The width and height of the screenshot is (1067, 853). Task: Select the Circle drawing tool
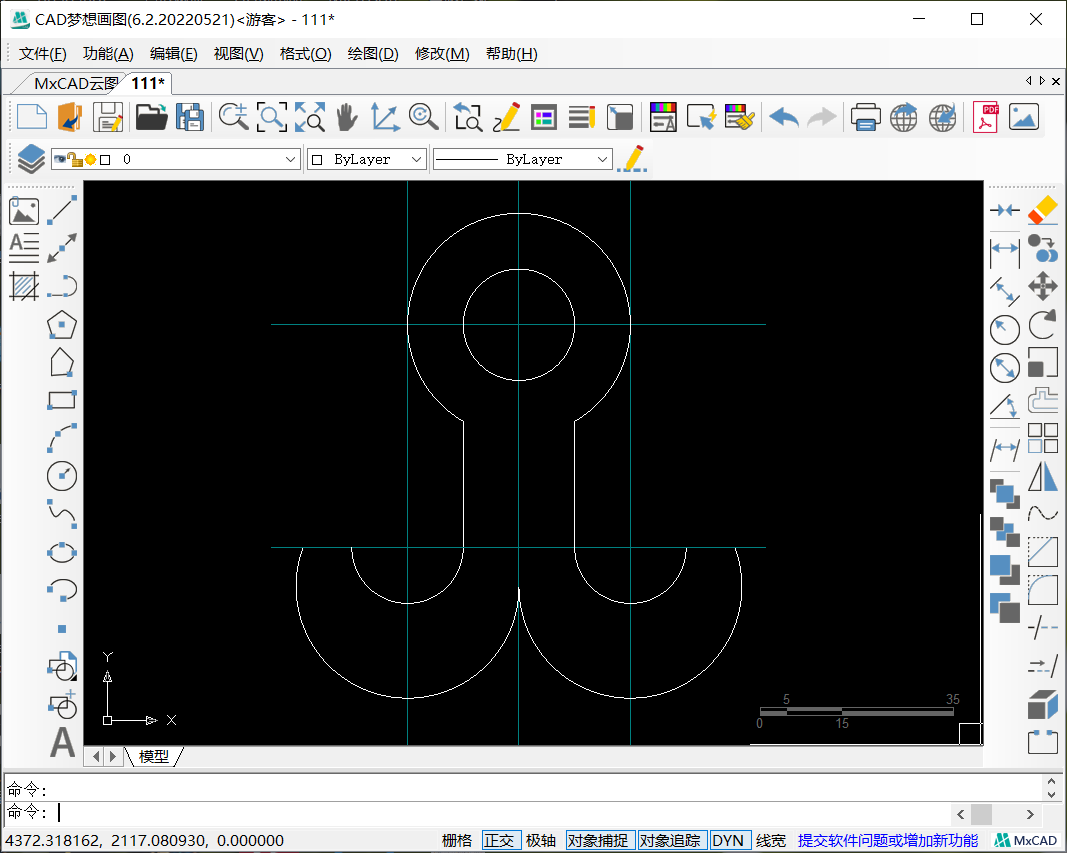click(62, 475)
